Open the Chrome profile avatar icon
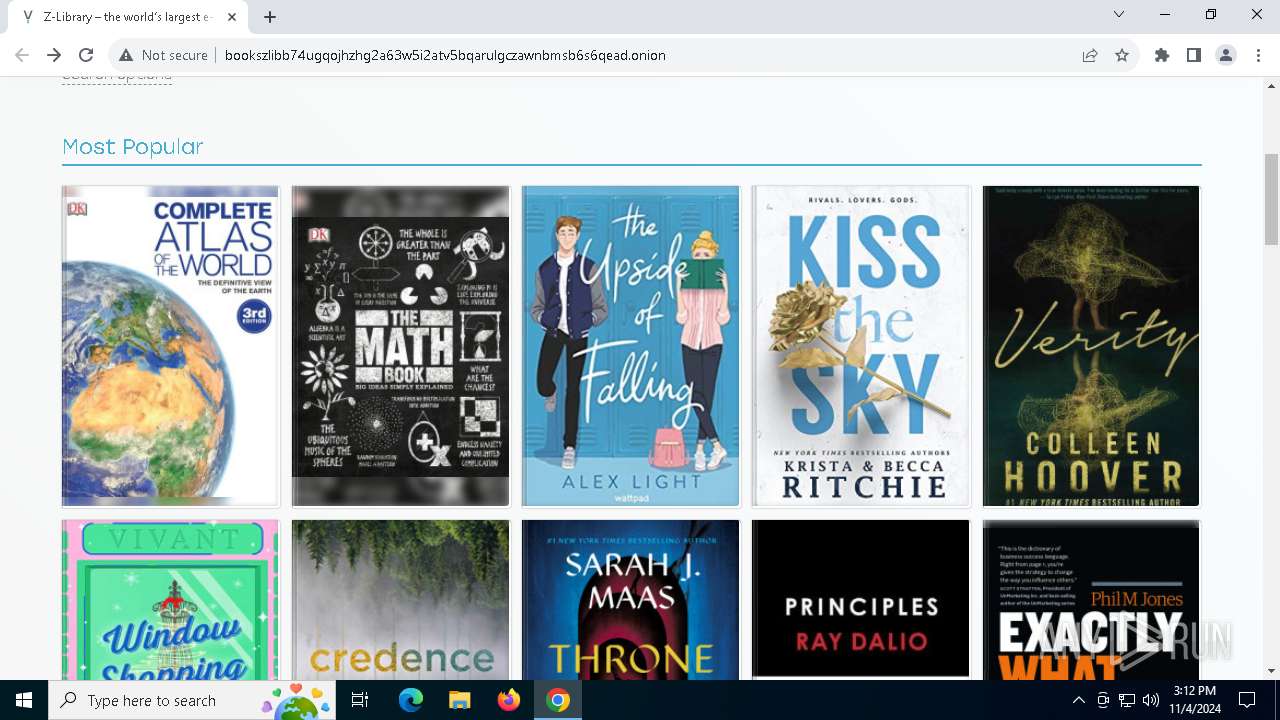 click(1226, 55)
